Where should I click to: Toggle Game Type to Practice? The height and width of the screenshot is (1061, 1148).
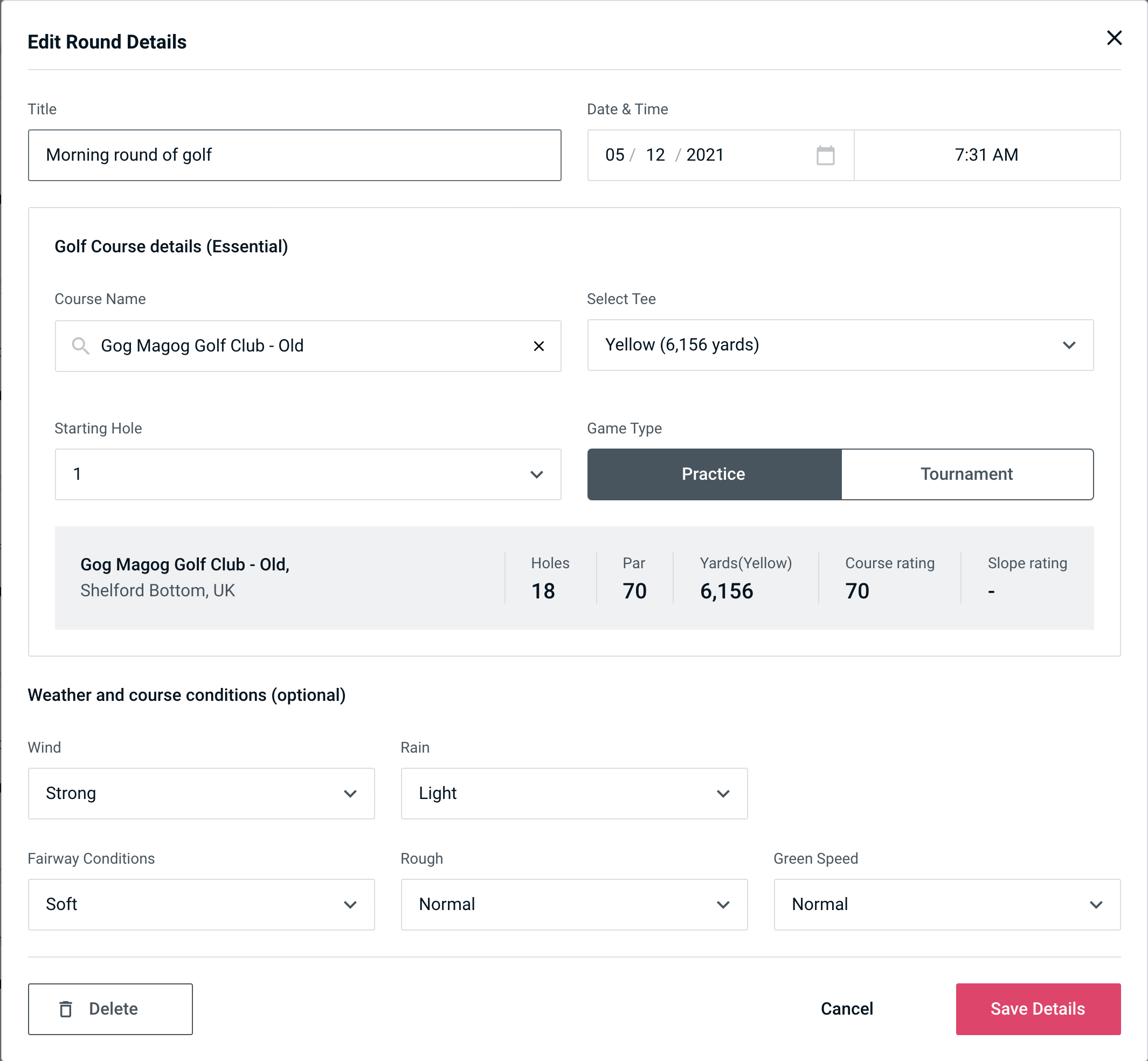(713, 474)
